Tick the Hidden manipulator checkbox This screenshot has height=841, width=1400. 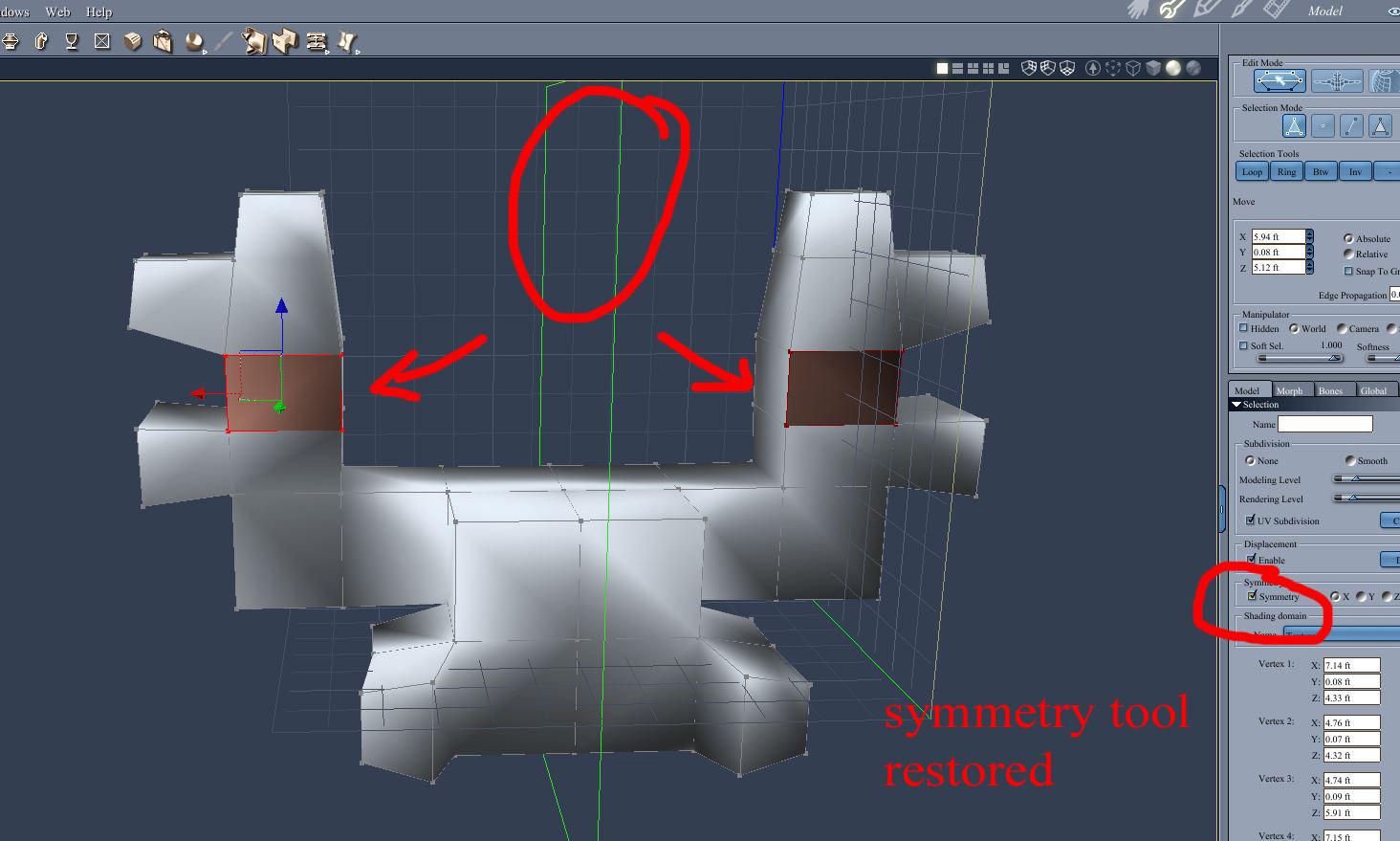tap(1244, 328)
